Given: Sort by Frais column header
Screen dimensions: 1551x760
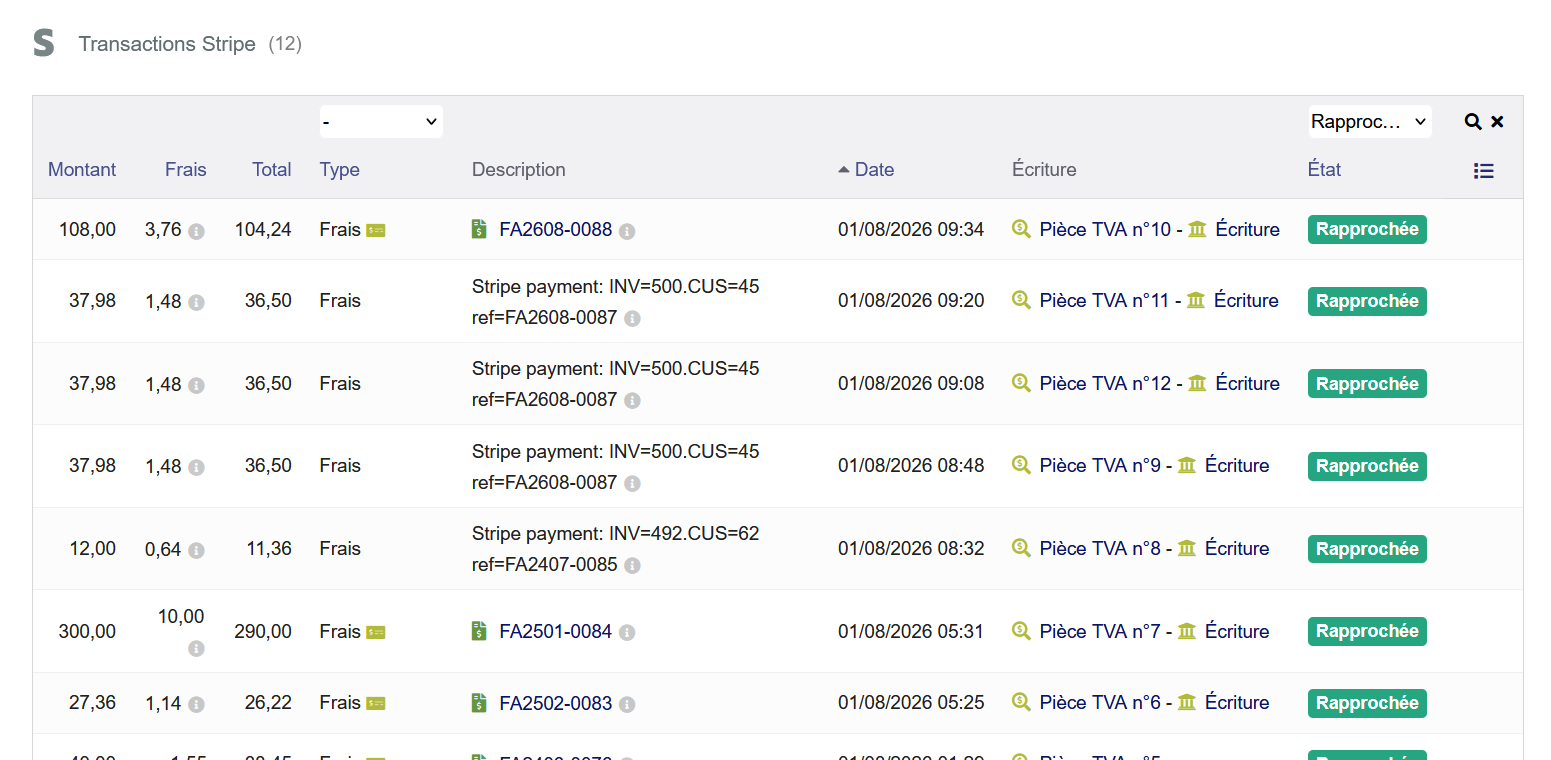Looking at the screenshot, I should (186, 170).
